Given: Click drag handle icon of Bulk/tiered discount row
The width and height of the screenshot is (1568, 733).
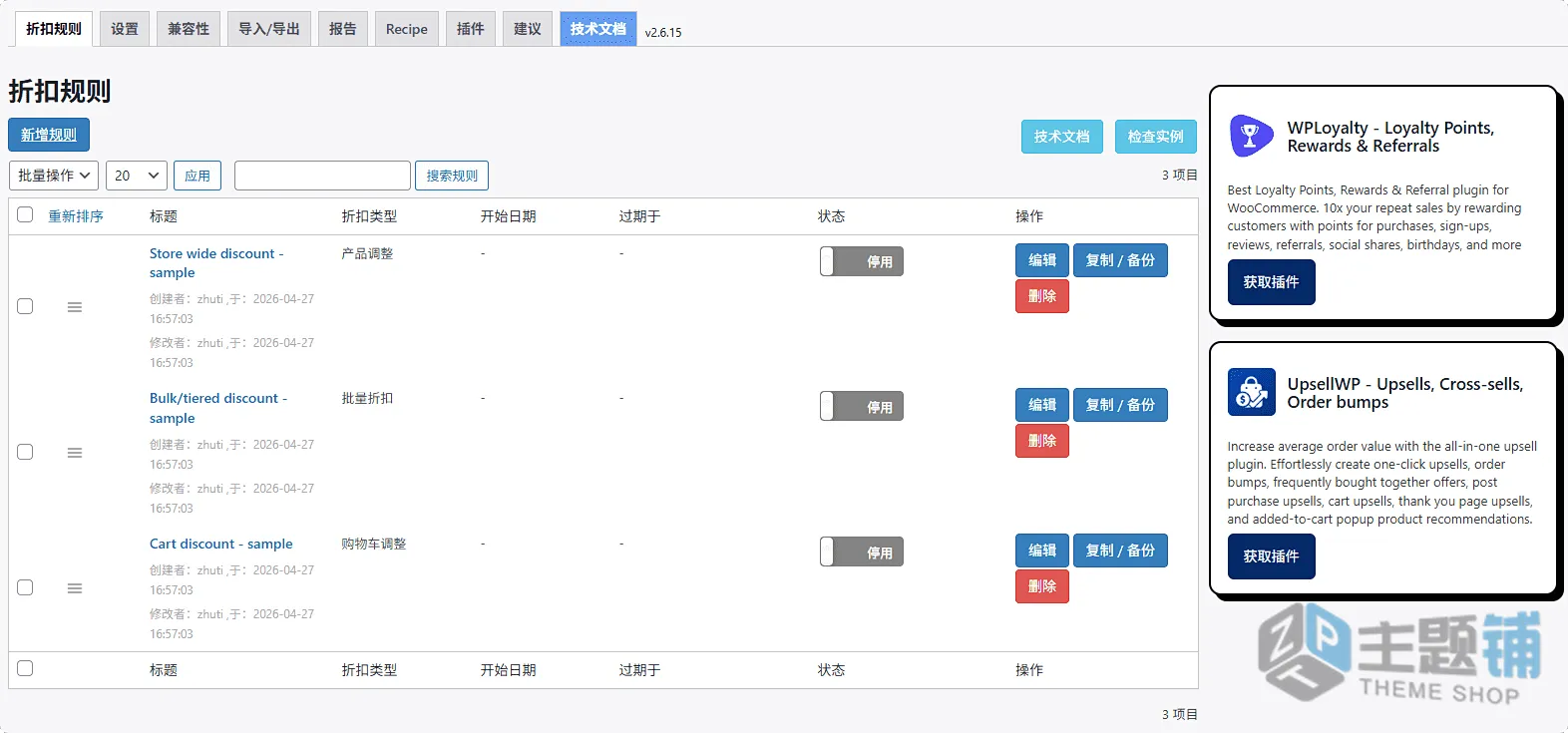Looking at the screenshot, I should [x=75, y=453].
